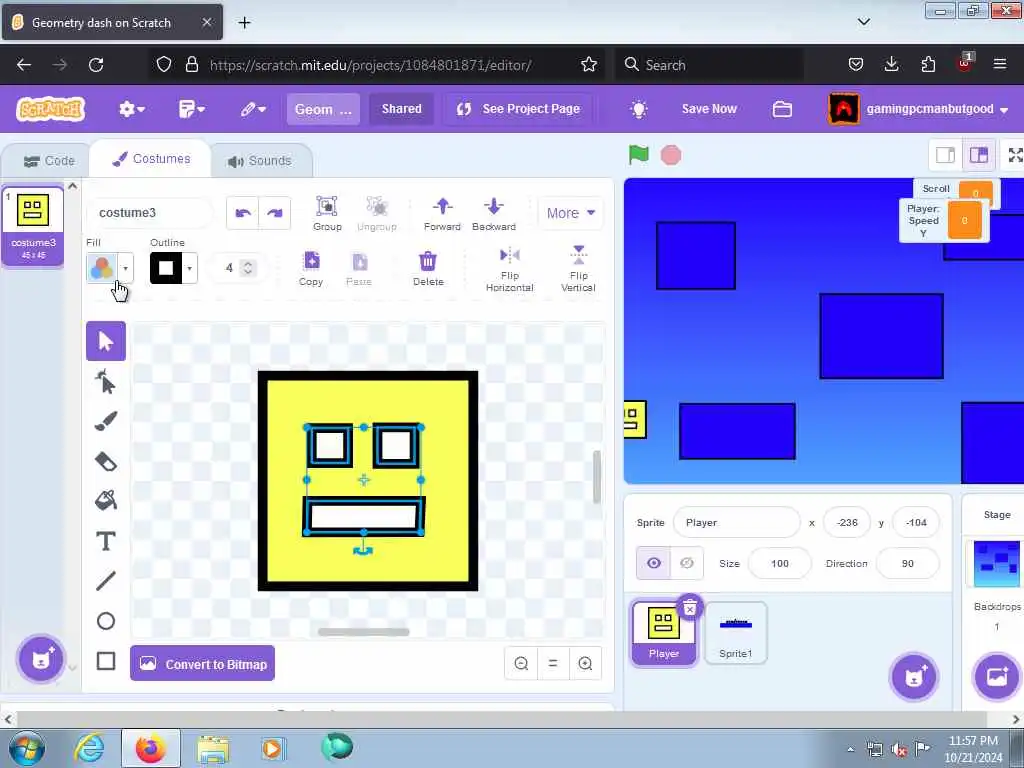Image resolution: width=1024 pixels, height=768 pixels.
Task: Switch to the Sounds tab
Action: (x=260, y=161)
